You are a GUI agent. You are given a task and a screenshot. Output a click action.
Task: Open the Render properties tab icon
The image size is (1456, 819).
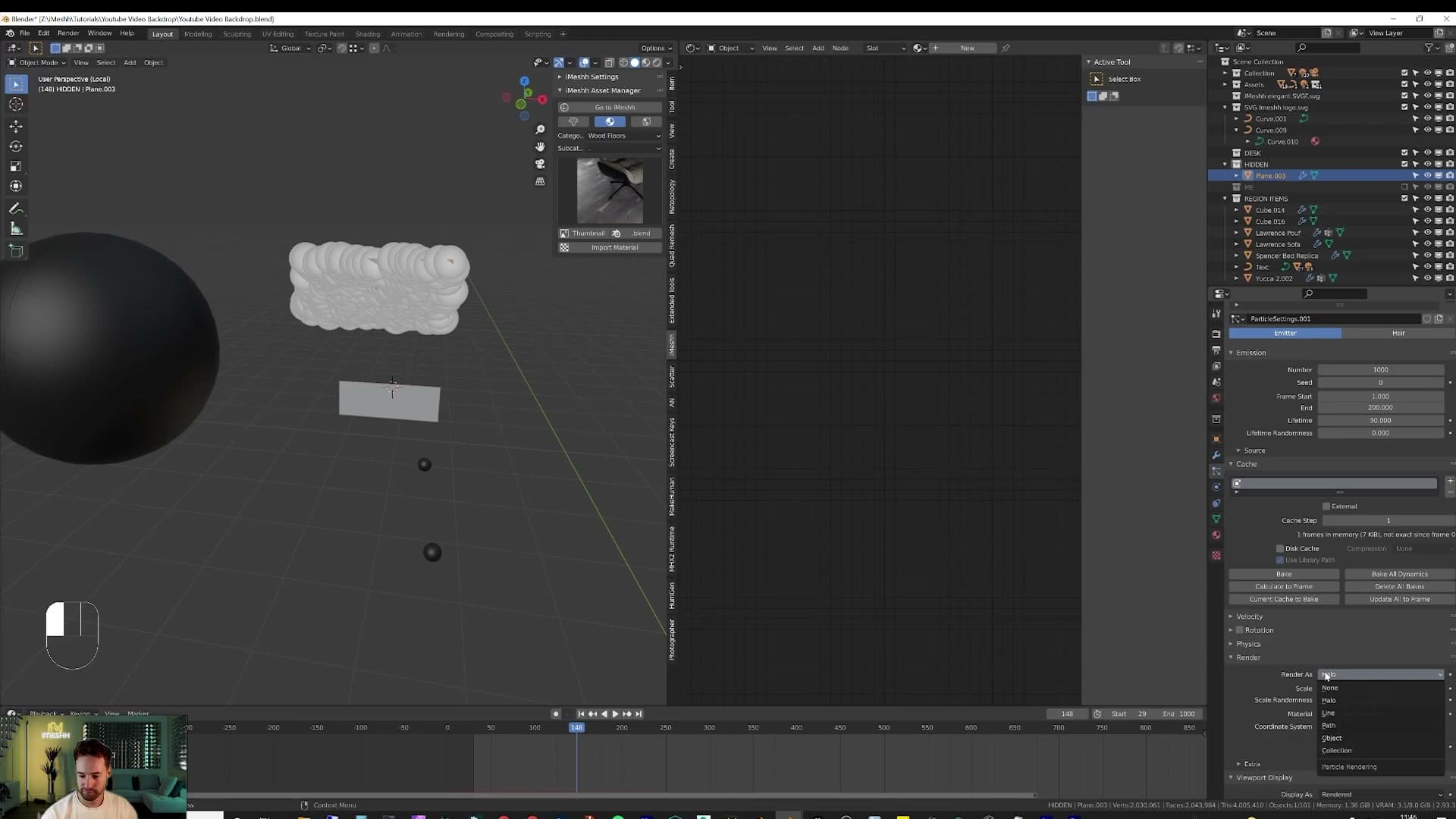pos(1216,334)
